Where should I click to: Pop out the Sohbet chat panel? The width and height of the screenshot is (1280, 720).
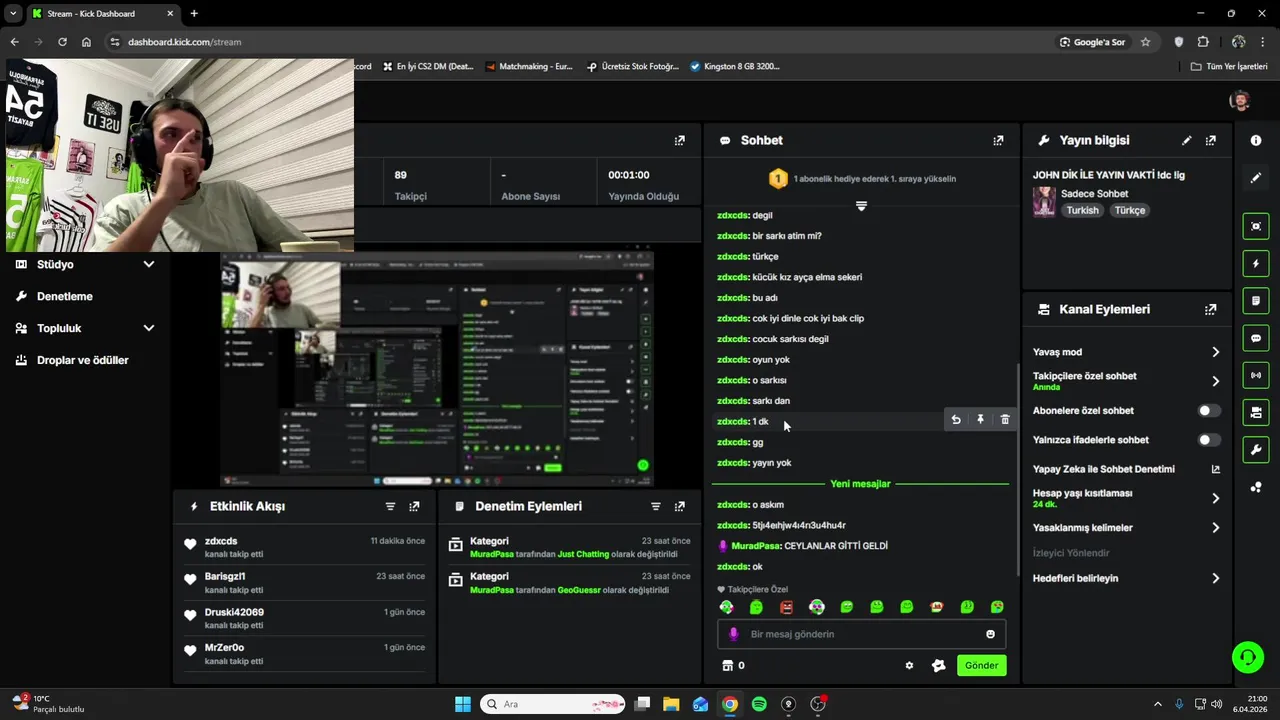pyautogui.click(x=998, y=141)
